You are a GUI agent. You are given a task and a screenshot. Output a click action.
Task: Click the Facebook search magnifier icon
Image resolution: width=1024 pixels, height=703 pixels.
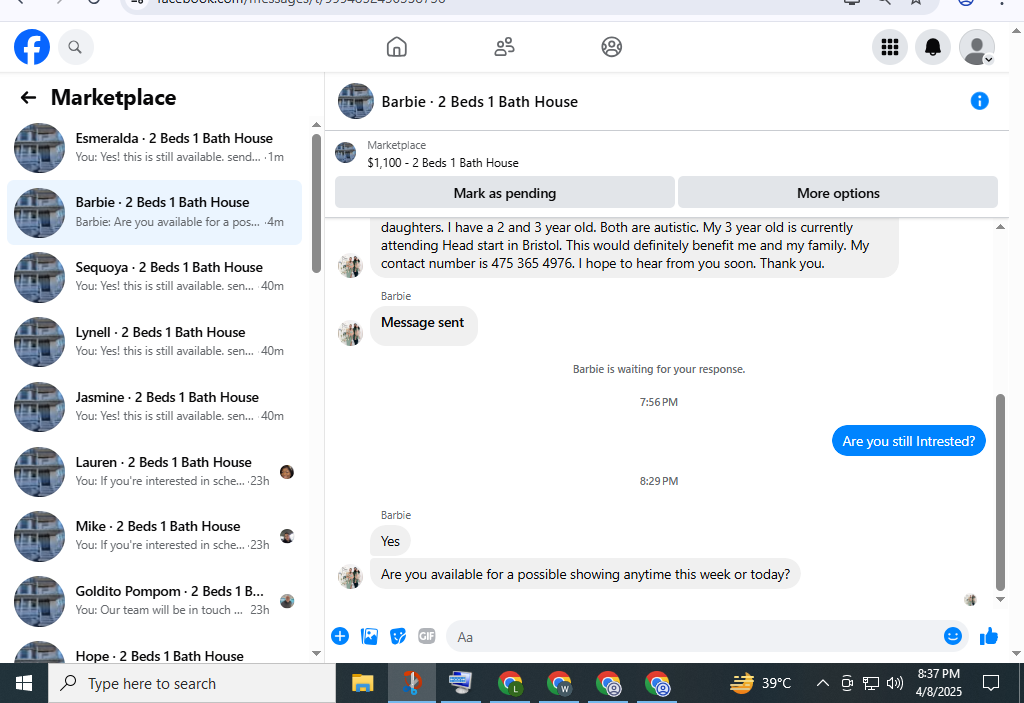pos(75,47)
